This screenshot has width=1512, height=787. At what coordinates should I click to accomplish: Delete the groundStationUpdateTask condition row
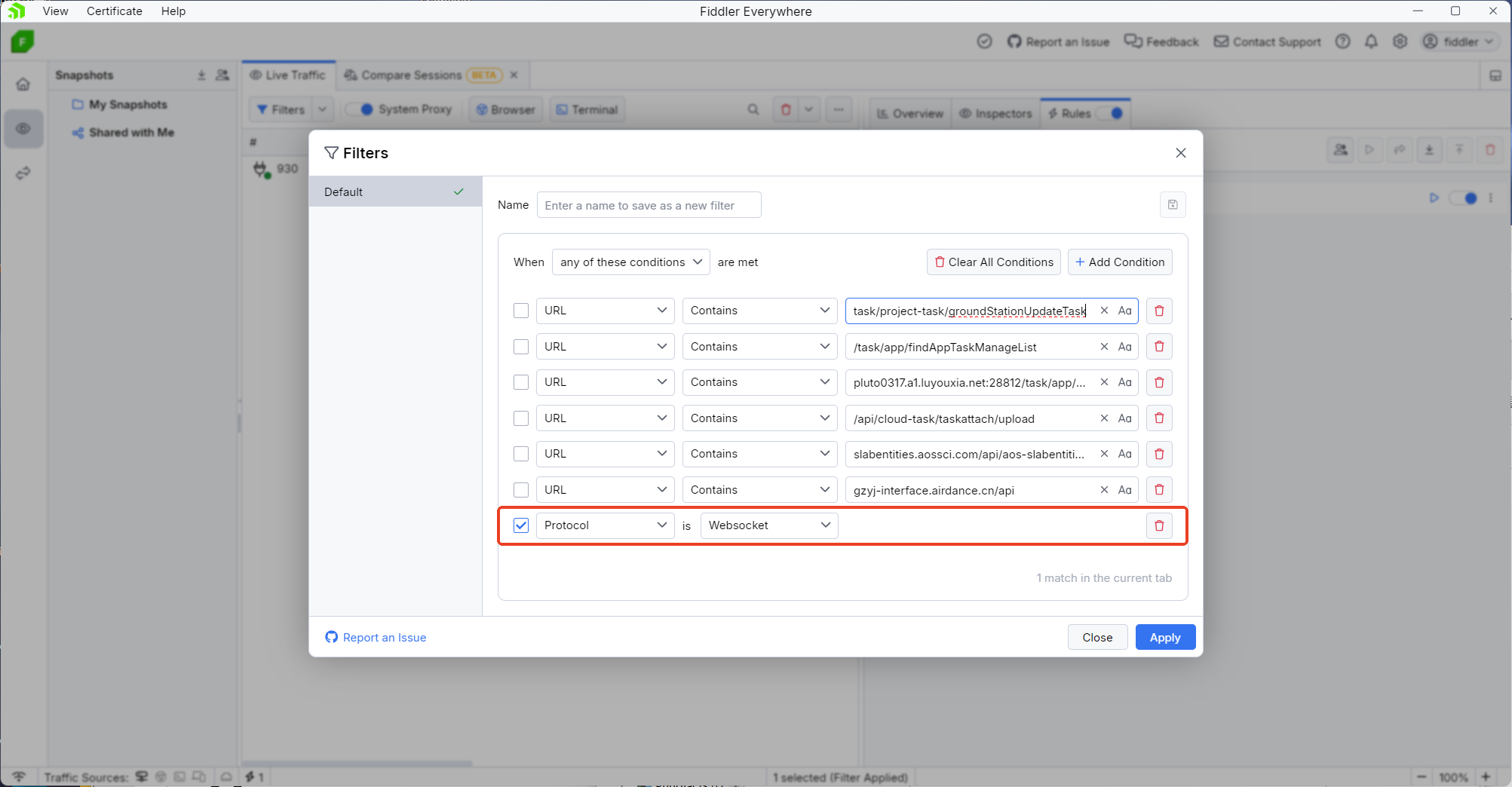click(1159, 311)
